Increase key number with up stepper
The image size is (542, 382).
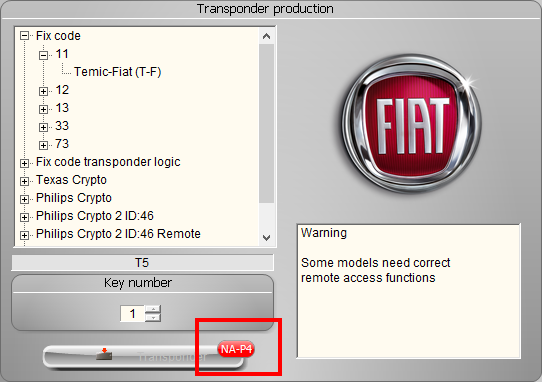153,309
